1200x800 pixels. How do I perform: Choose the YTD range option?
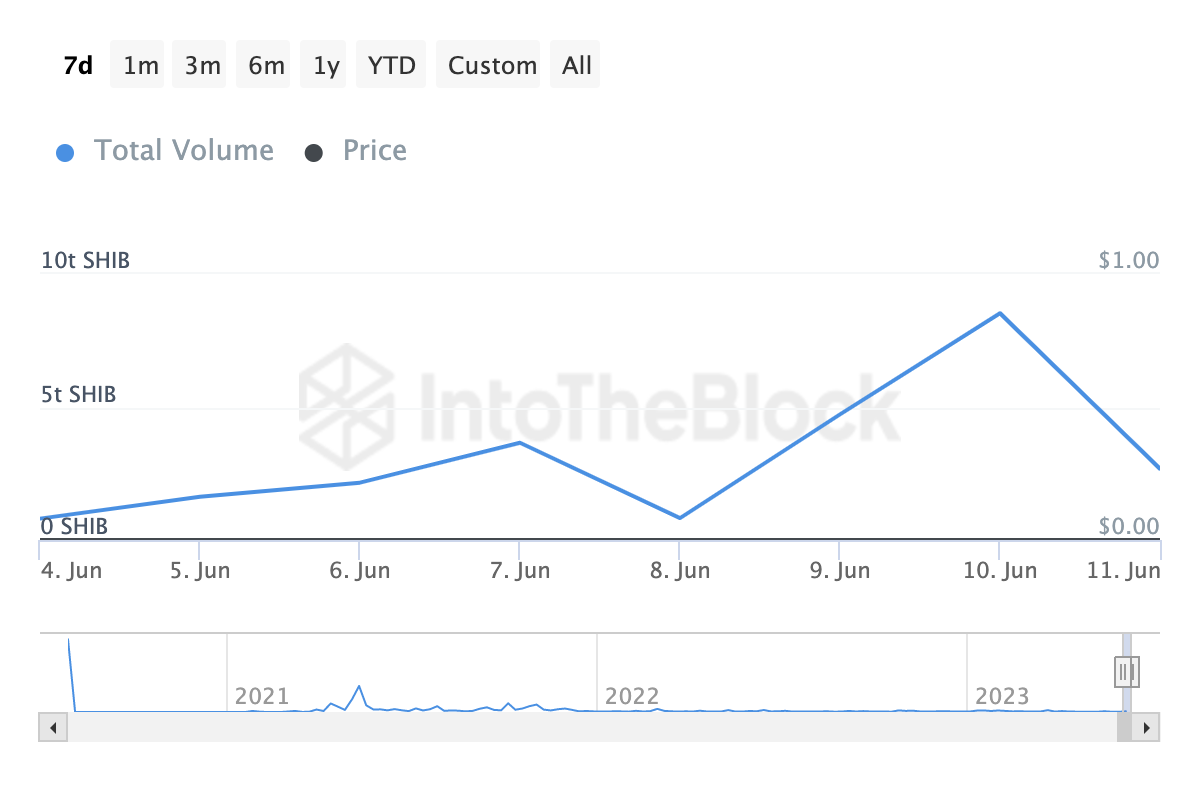[x=392, y=66]
